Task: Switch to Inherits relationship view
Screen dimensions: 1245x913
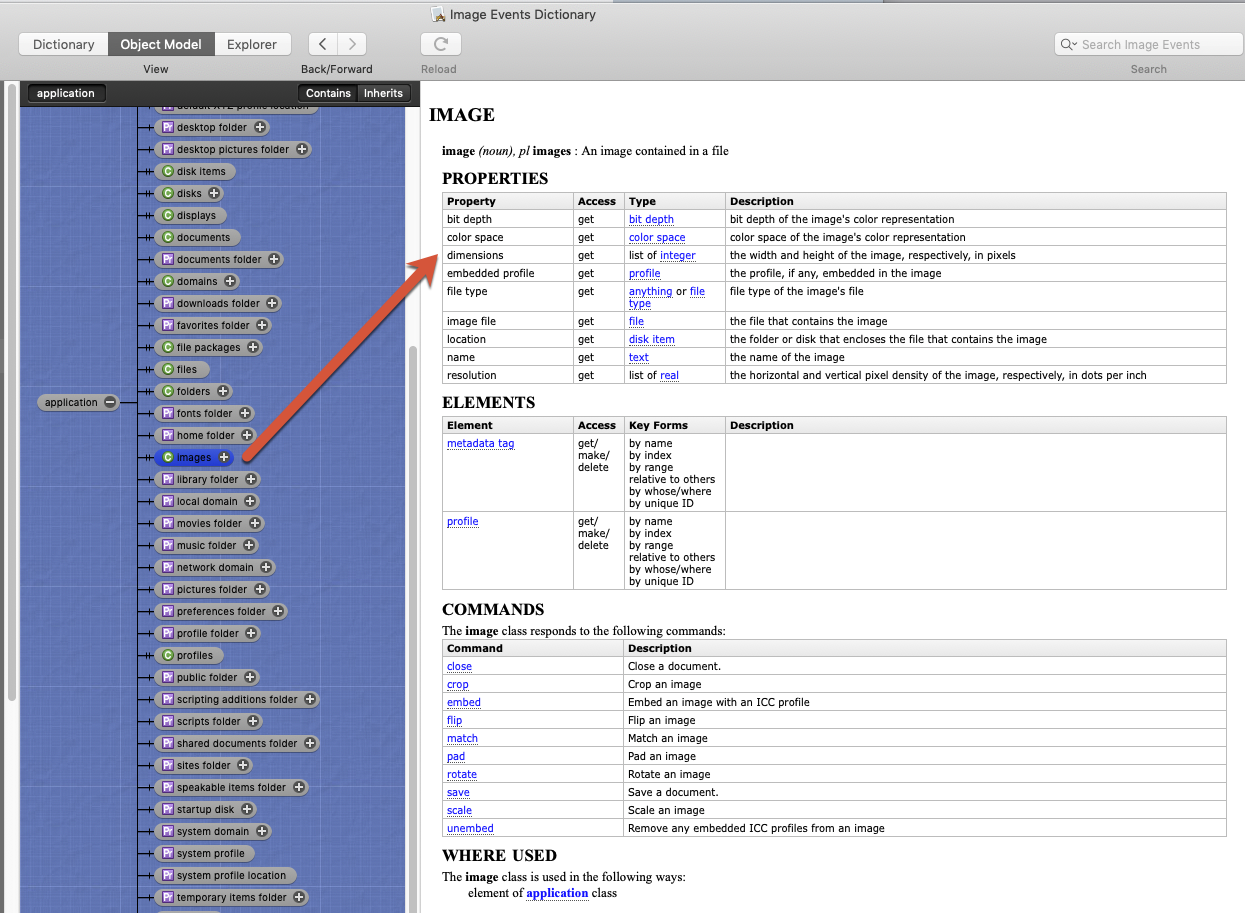Action: click(x=383, y=93)
